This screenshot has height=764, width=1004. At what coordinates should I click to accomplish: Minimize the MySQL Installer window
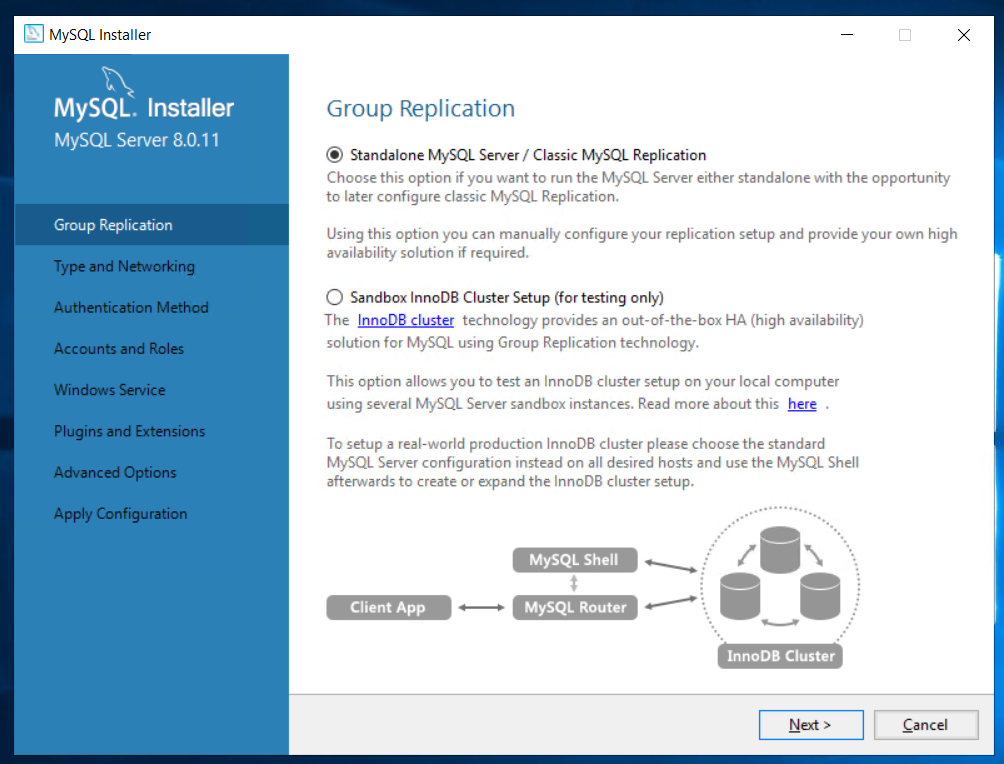point(846,35)
